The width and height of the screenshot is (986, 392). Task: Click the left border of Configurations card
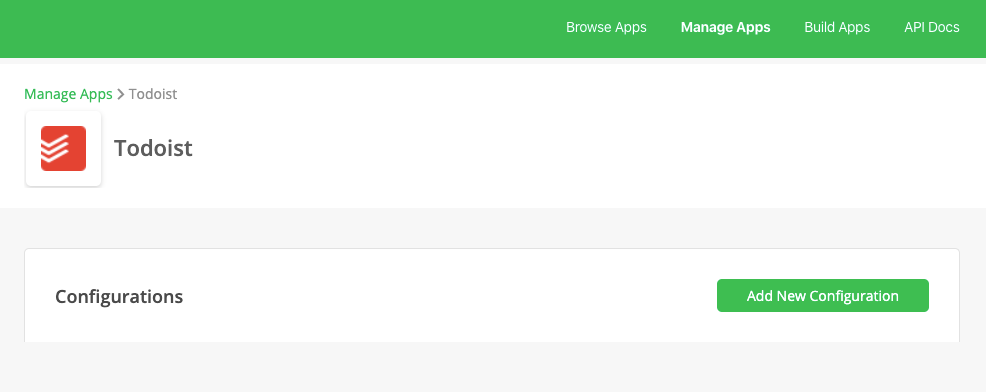[x=25, y=296]
